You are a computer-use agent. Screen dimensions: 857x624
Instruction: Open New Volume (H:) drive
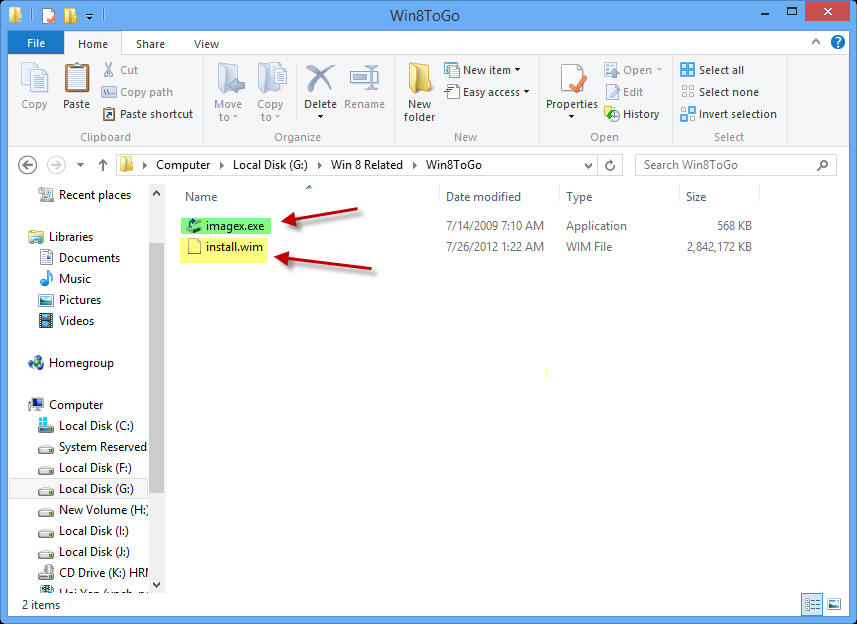click(92, 510)
